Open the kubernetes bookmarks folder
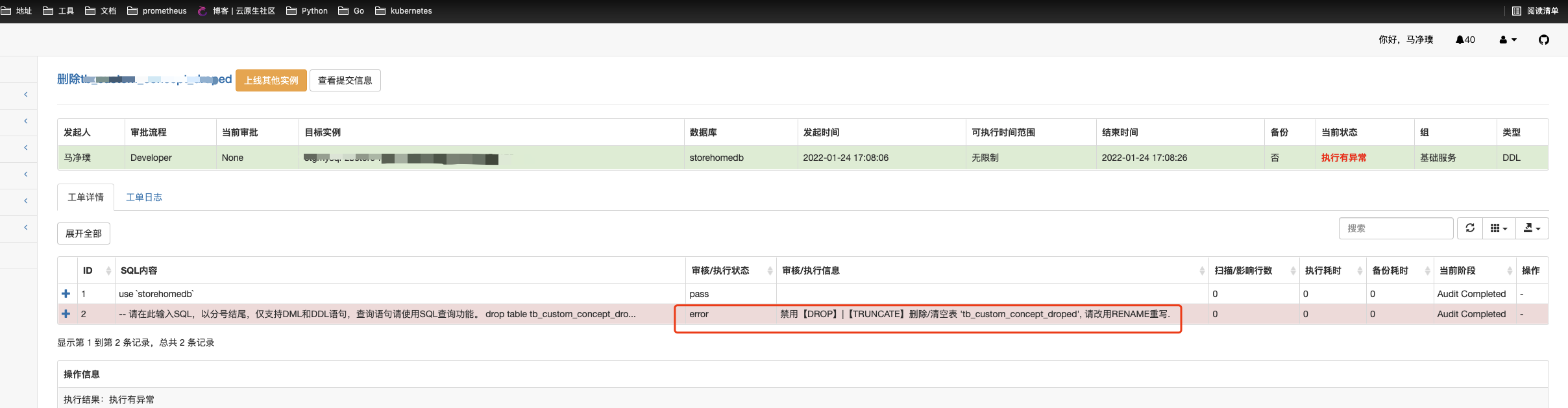The width and height of the screenshot is (1568, 408). 404,11
